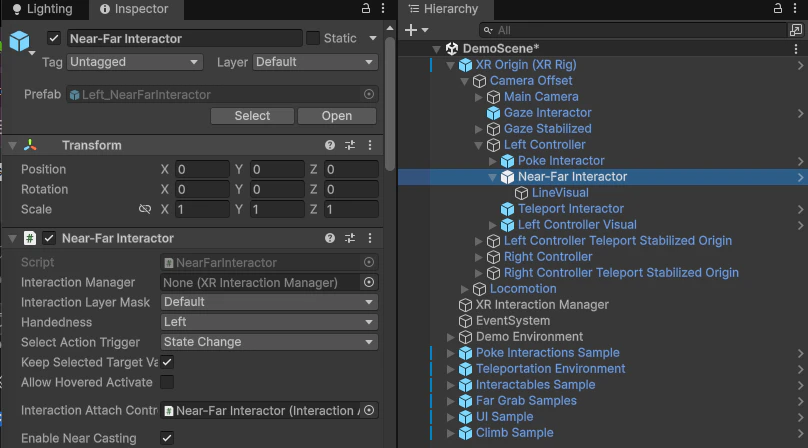Image resolution: width=808 pixels, height=448 pixels.
Task: Open the Inspector panel options menu
Action: pos(383,8)
